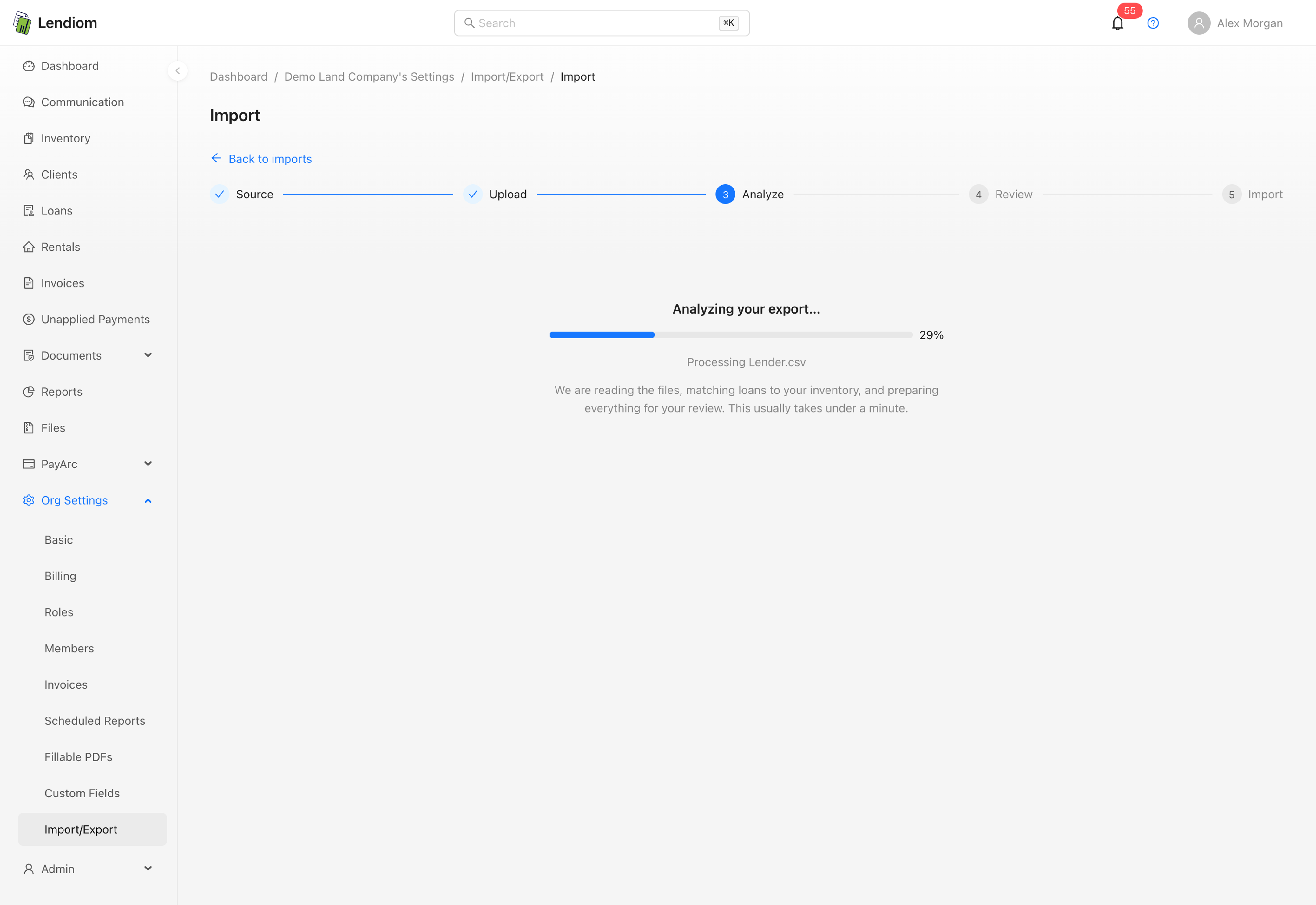Open the Members settings item
Screen dimensions: 1316x905
(93, 648)
